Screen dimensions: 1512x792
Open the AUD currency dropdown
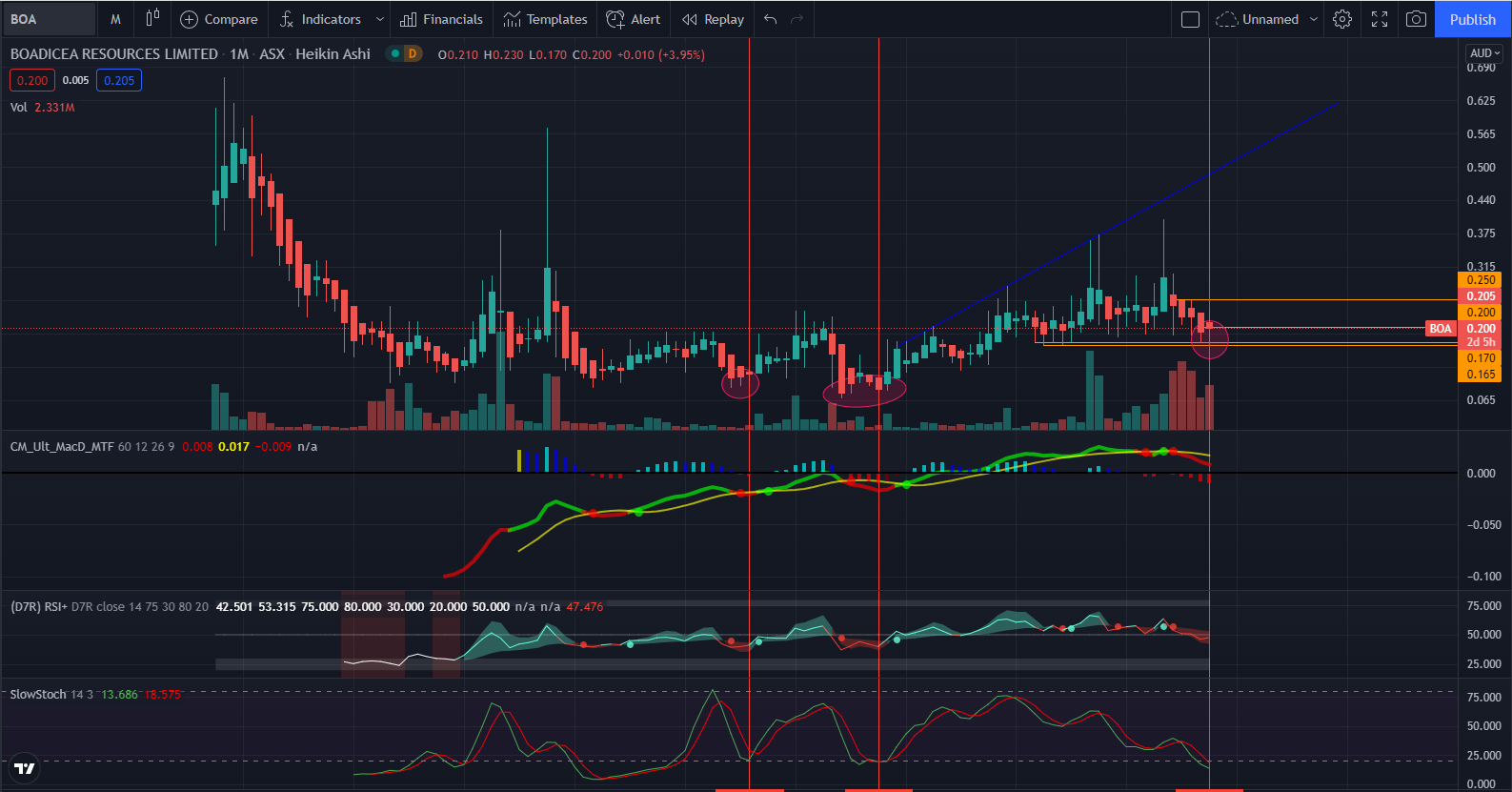(x=1484, y=53)
